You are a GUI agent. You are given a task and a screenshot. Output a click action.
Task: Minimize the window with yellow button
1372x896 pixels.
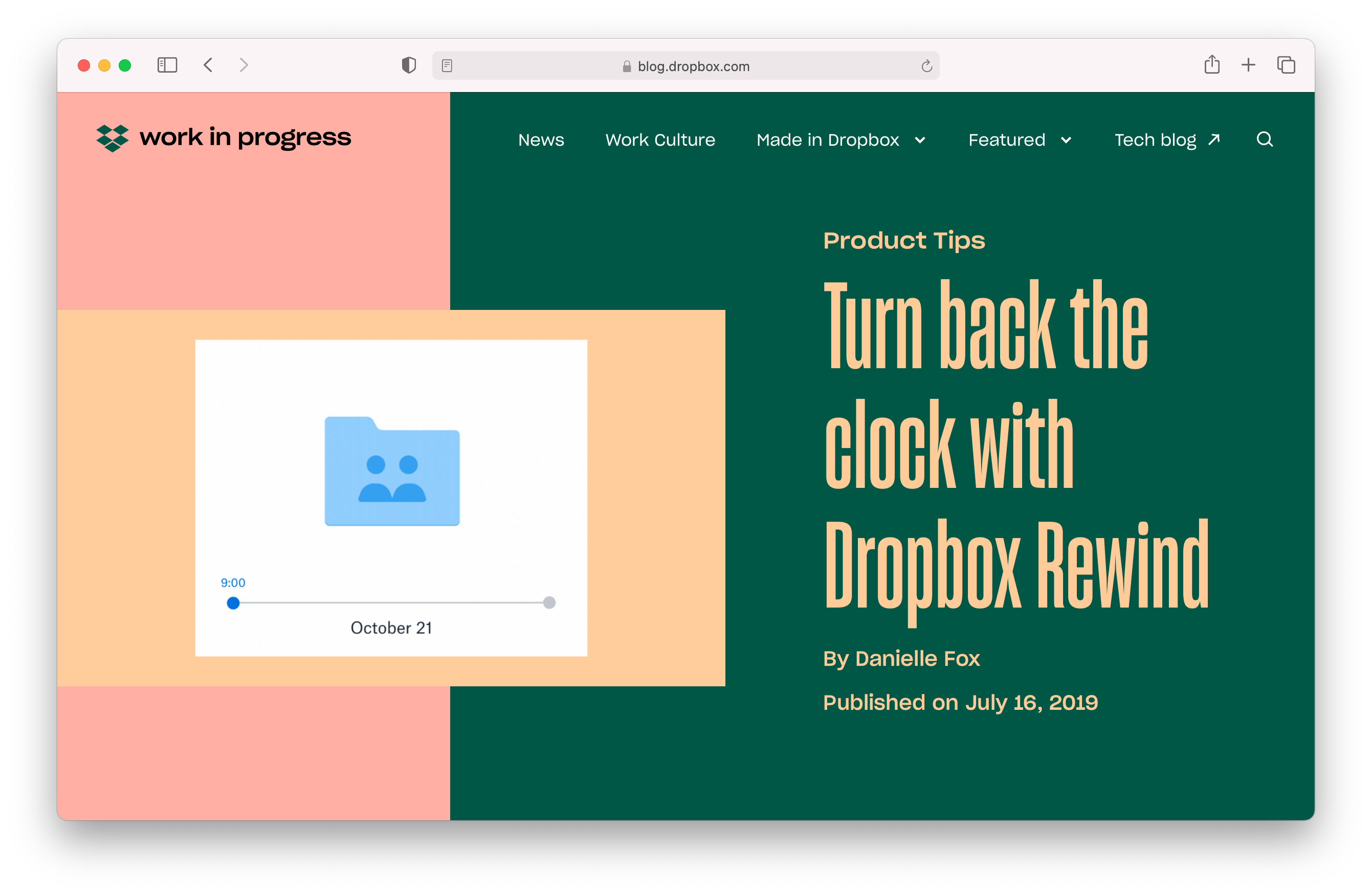pos(104,65)
